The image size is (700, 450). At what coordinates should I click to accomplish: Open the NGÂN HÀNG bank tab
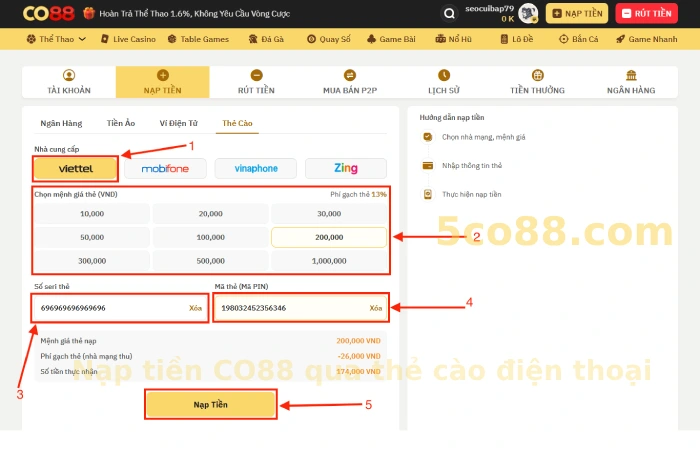tap(631, 82)
